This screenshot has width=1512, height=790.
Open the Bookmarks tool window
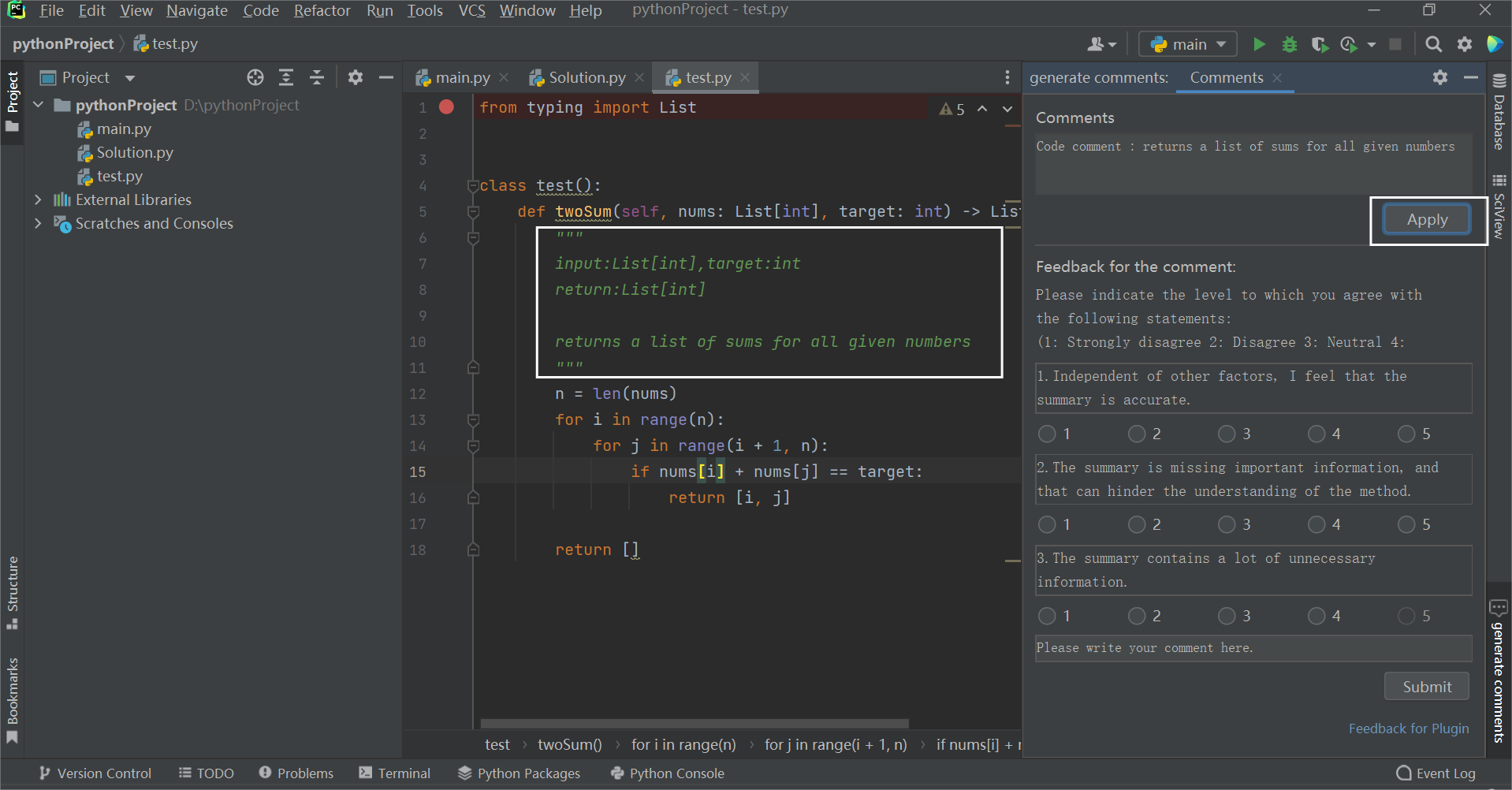click(x=13, y=700)
